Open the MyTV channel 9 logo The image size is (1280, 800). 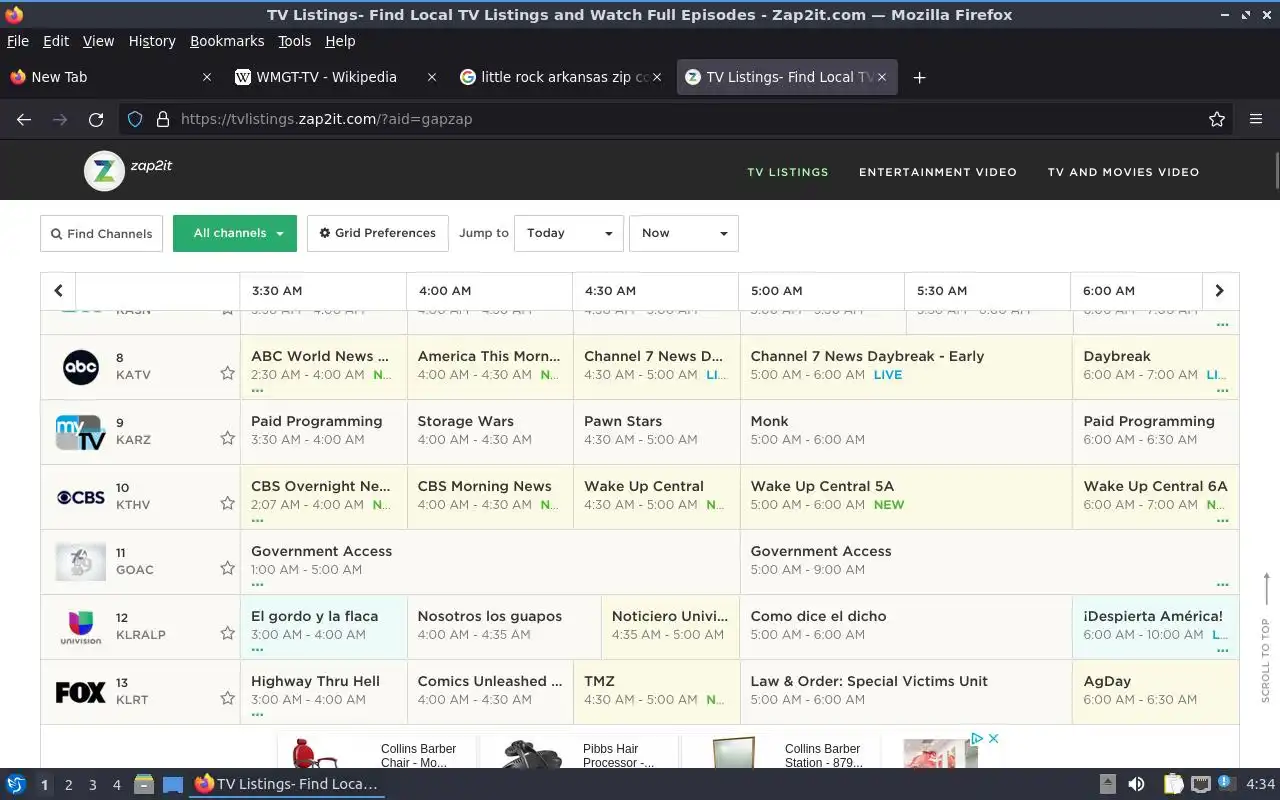pyautogui.click(x=80, y=432)
